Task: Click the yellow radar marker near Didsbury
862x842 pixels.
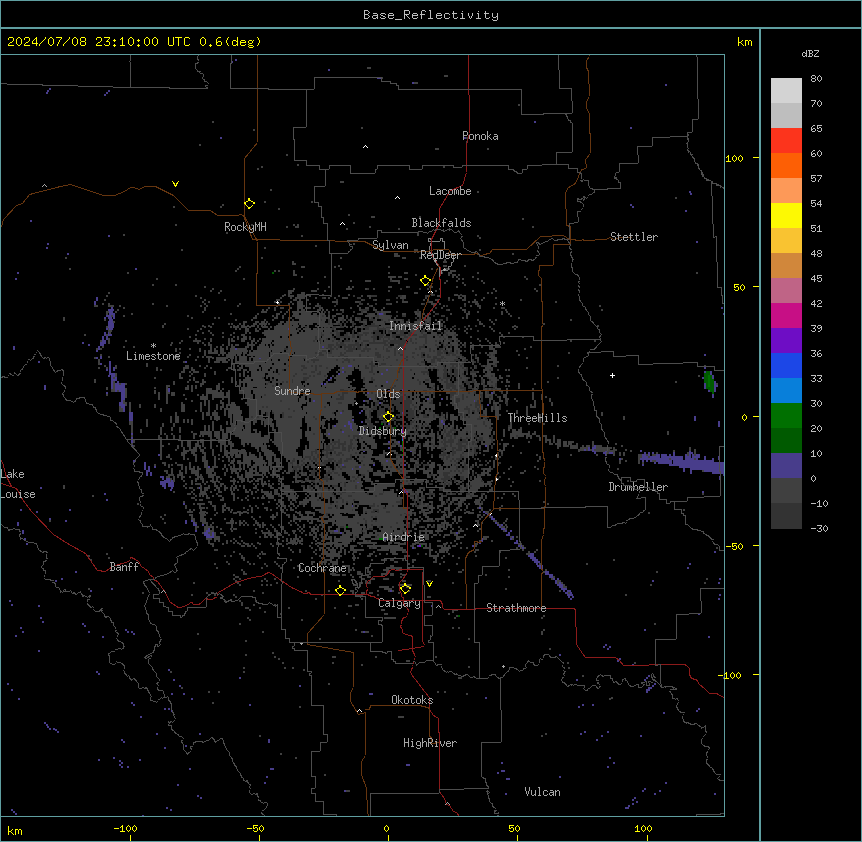Action: click(388, 417)
